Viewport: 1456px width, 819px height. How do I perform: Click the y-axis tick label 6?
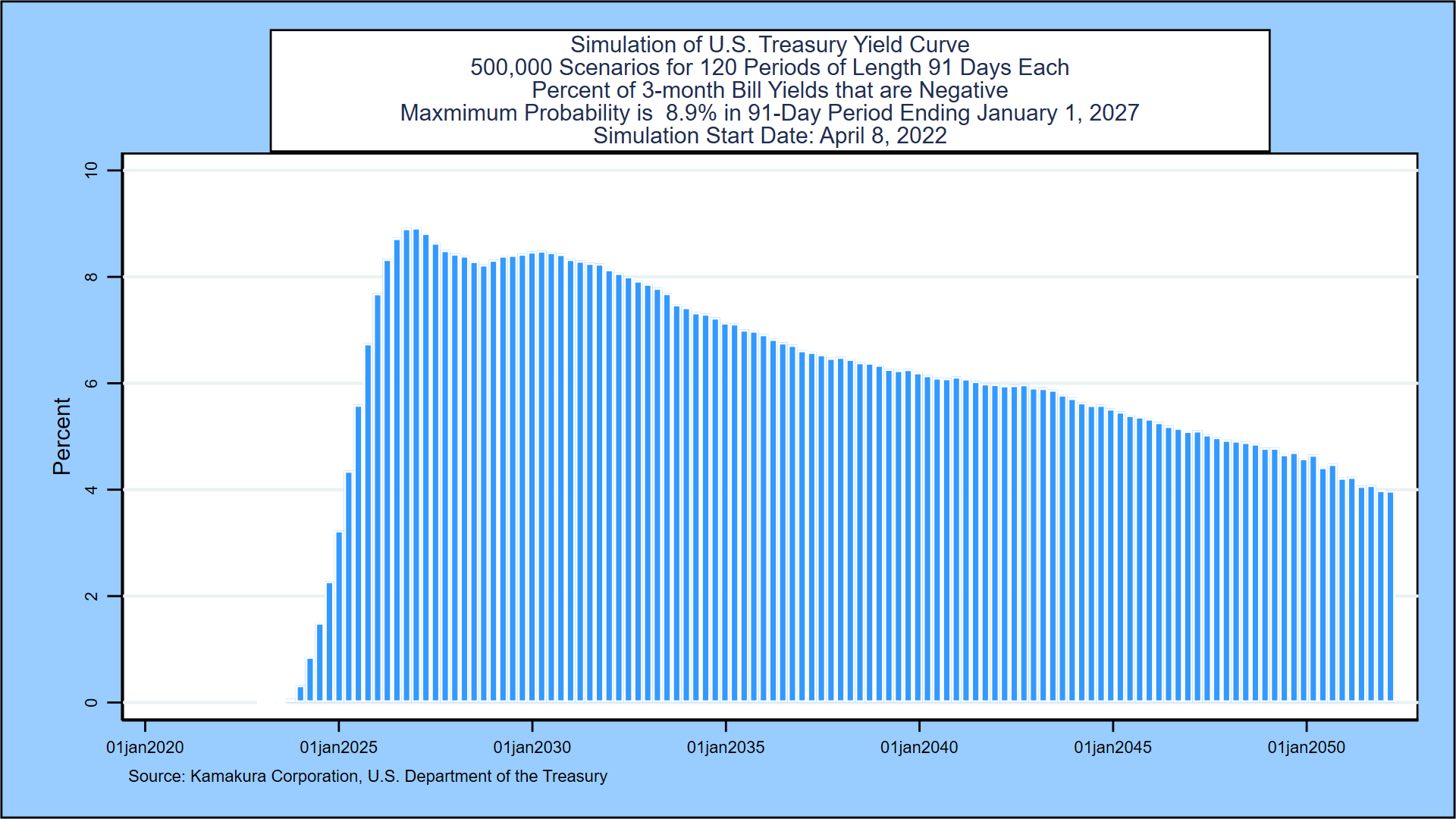[x=92, y=384]
